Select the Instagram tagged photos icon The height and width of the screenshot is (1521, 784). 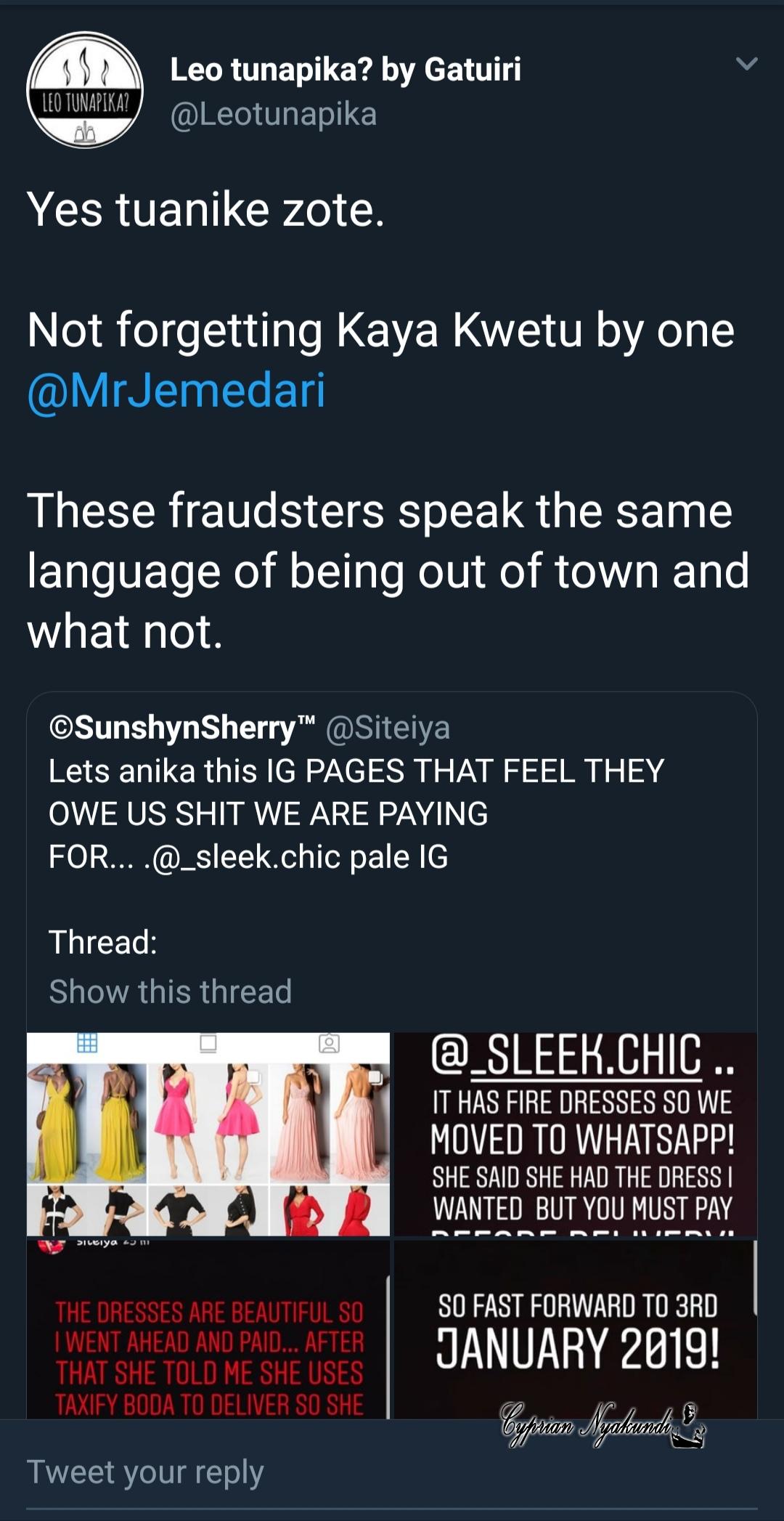(329, 1043)
